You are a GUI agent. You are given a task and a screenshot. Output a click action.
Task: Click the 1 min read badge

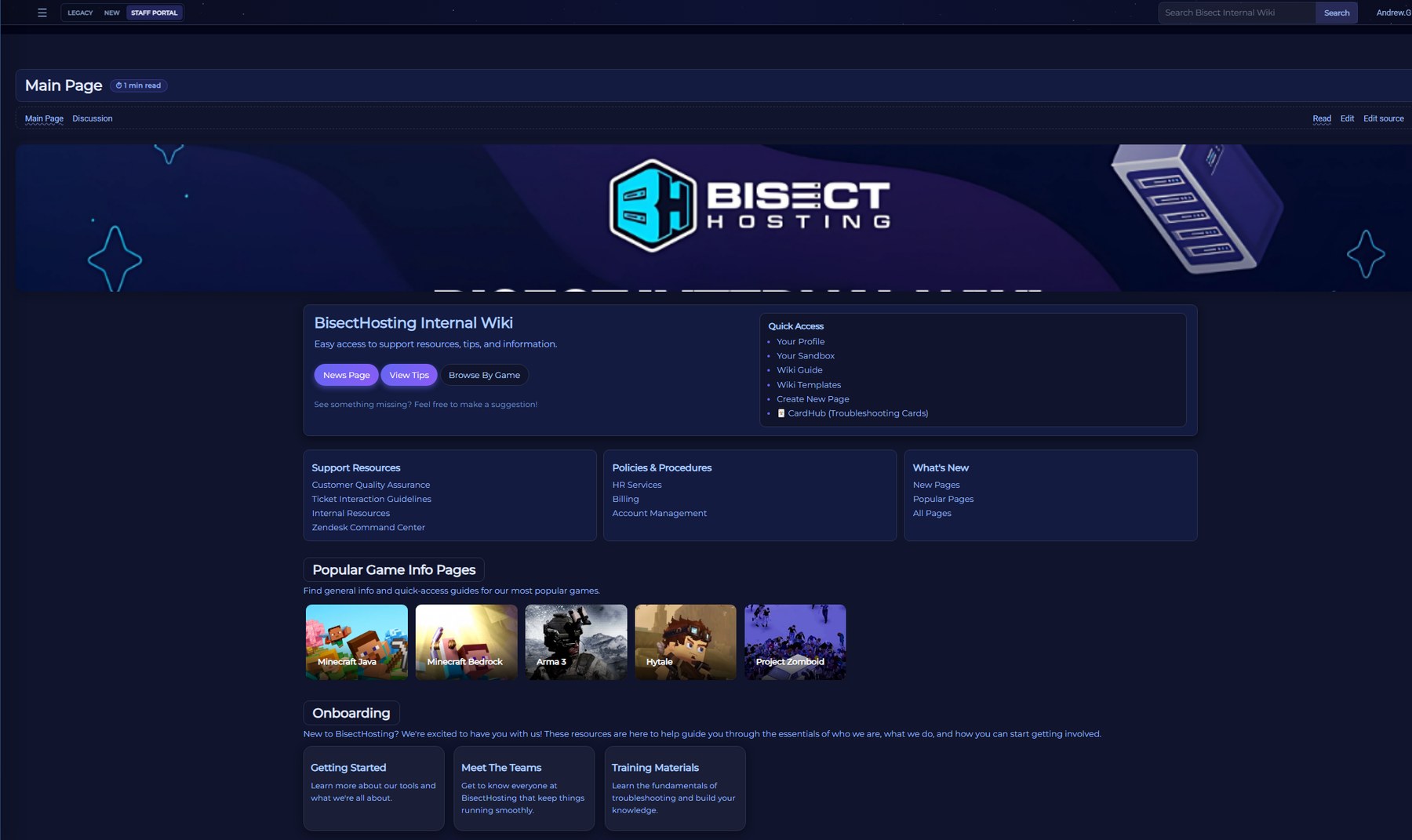tap(139, 85)
